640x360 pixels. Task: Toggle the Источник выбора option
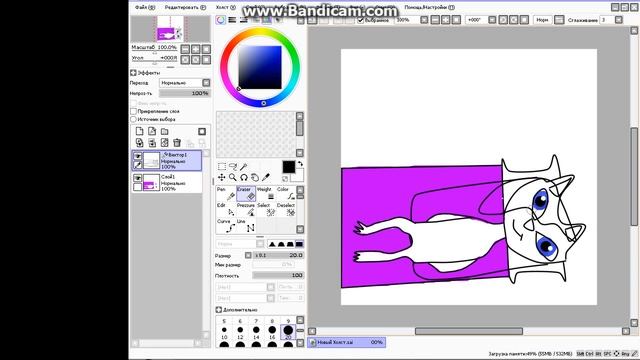[x=133, y=119]
